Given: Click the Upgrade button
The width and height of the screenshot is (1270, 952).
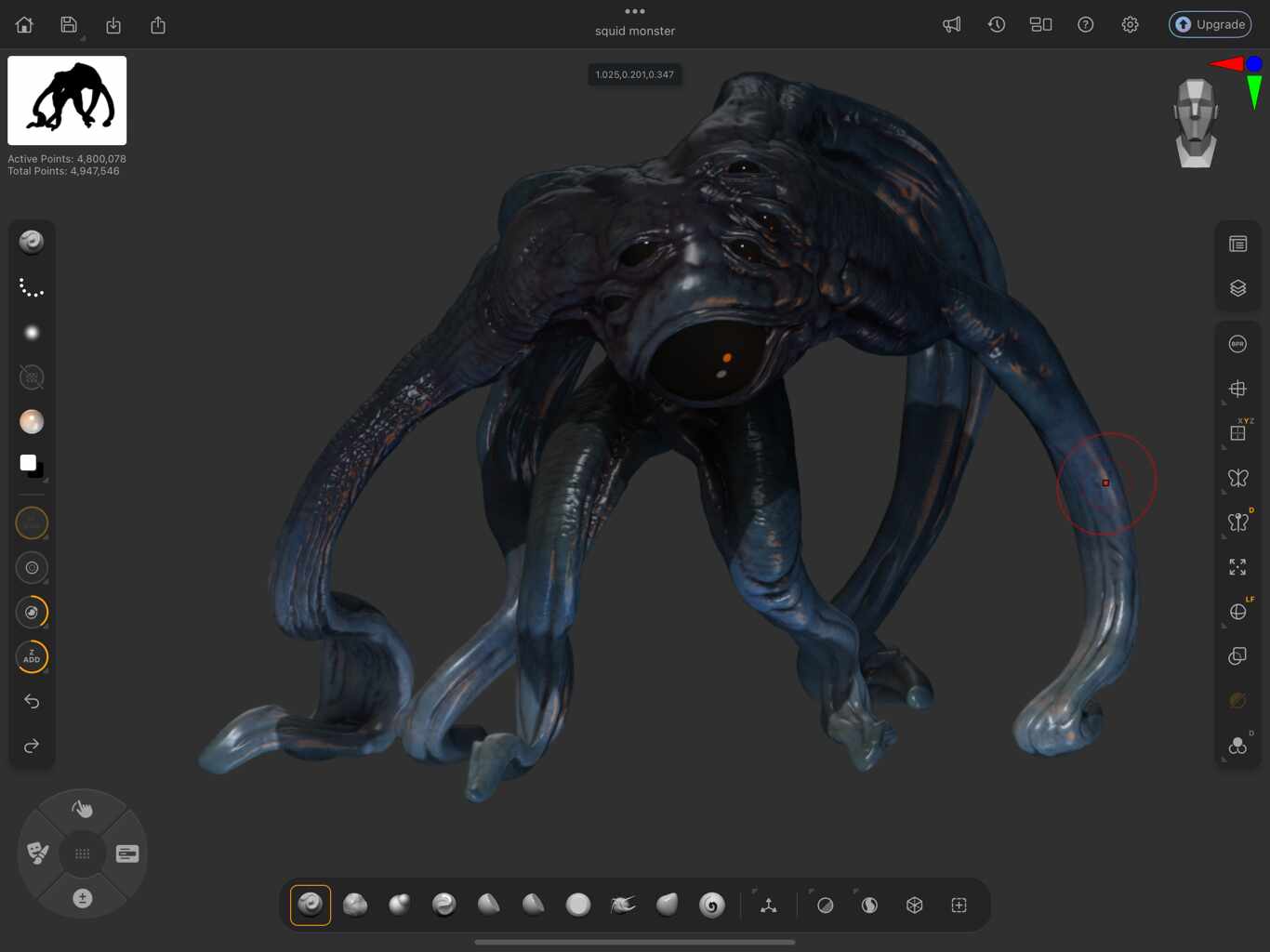Looking at the screenshot, I should (x=1210, y=24).
